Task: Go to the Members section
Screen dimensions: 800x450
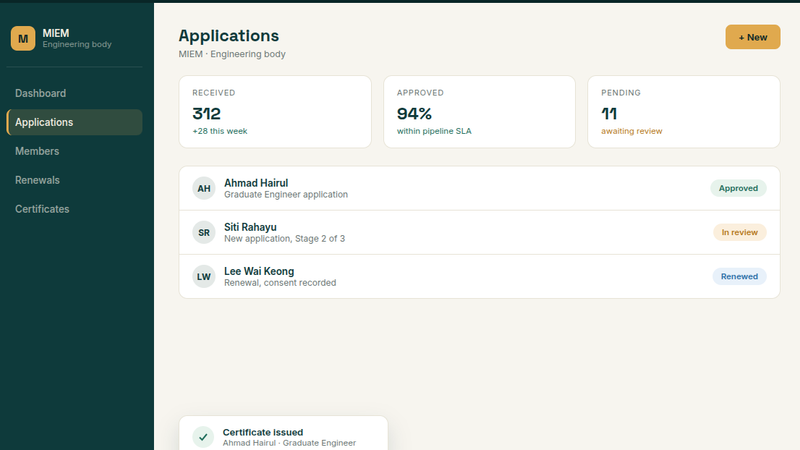Action: tap(74, 151)
